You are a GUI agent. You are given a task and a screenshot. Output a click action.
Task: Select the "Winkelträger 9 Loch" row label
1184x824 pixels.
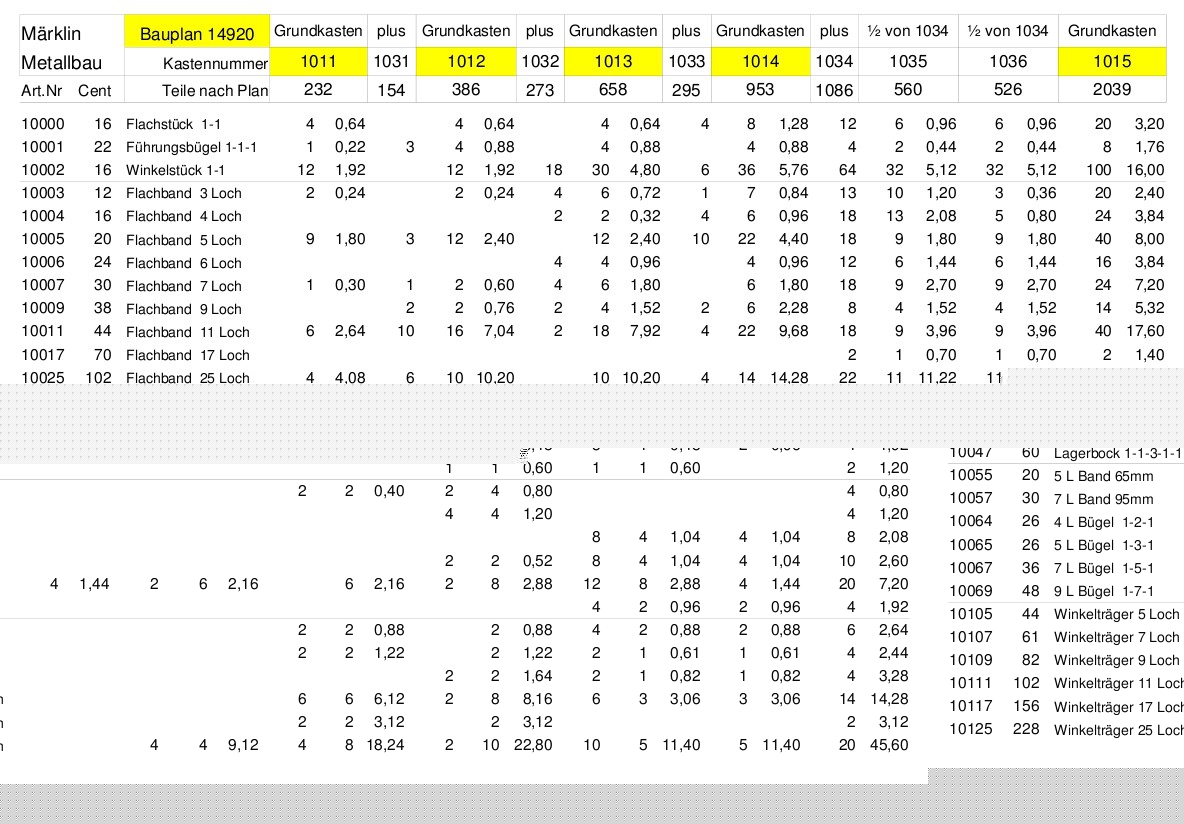pyautogui.click(x=1117, y=660)
